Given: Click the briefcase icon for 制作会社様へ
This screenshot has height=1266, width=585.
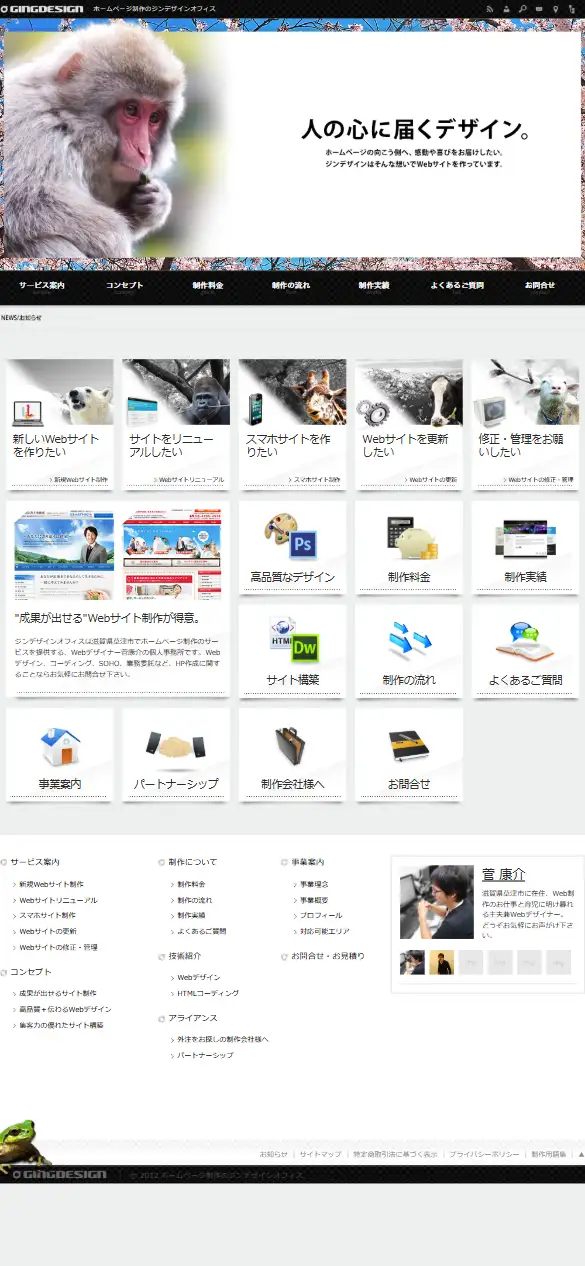Looking at the screenshot, I should [292, 746].
